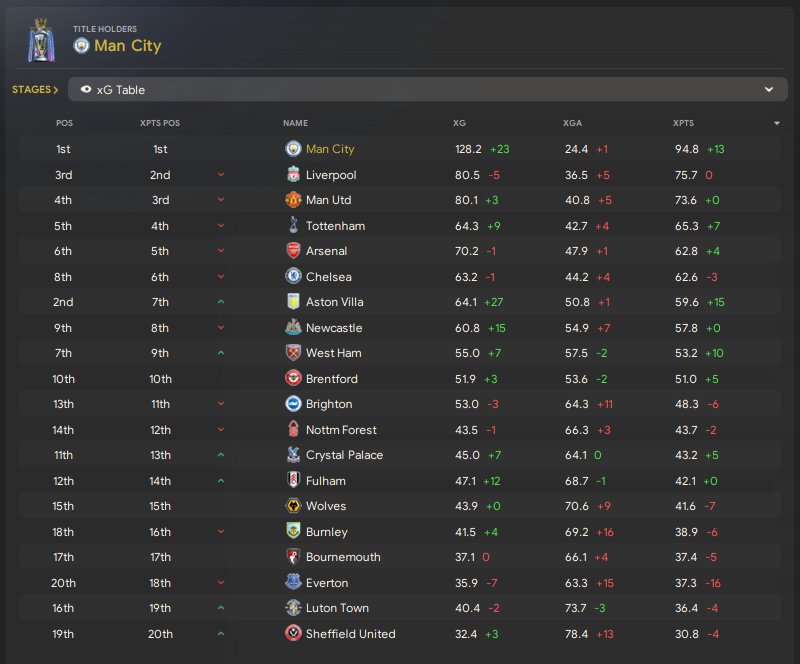Screen dimensions: 800x664
Task: Click the Everton club badge icon
Action: point(293,583)
